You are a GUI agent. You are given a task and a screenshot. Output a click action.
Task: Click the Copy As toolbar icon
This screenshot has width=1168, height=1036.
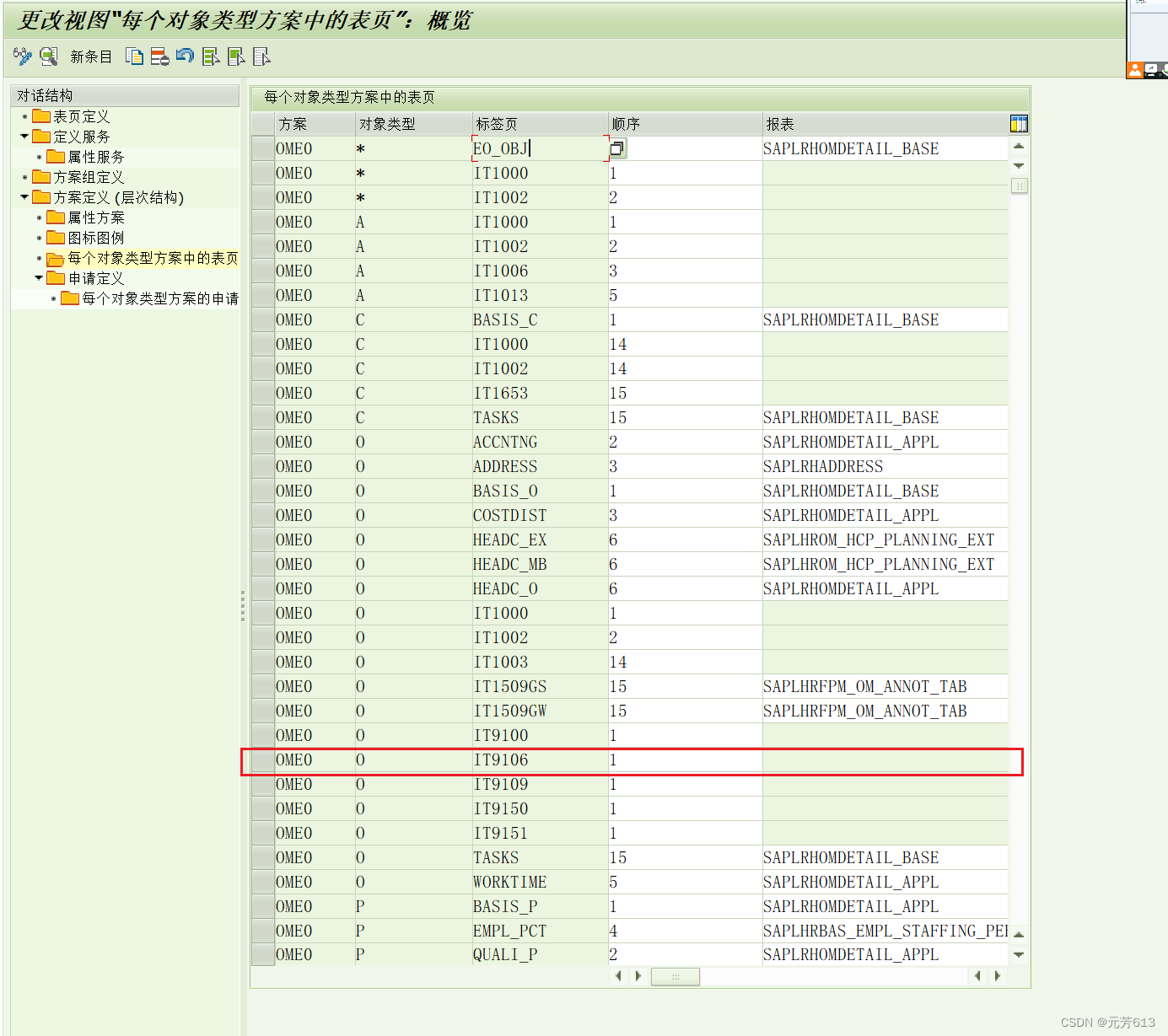pos(134,56)
